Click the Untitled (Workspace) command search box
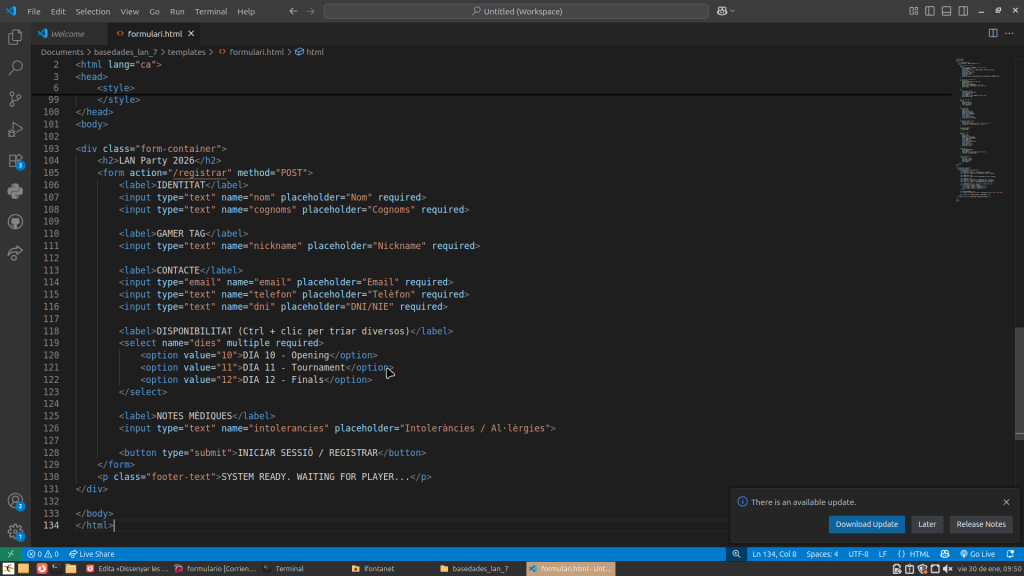The height and width of the screenshot is (576, 1024). tap(516, 11)
